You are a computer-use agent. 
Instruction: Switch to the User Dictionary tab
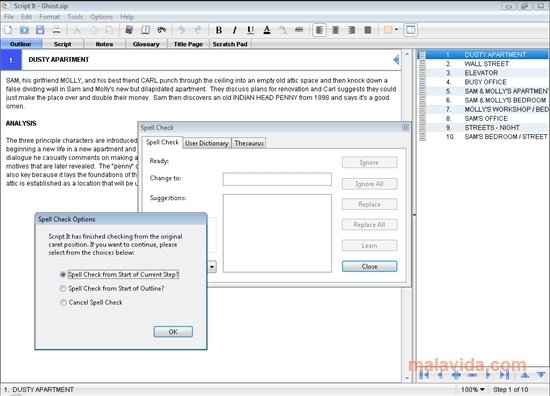(x=207, y=143)
